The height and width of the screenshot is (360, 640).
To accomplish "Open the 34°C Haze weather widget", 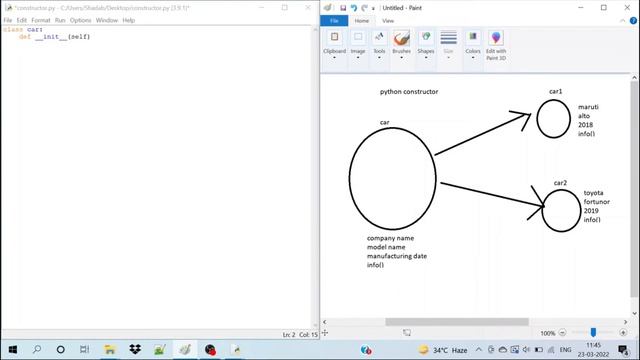I will coord(443,350).
